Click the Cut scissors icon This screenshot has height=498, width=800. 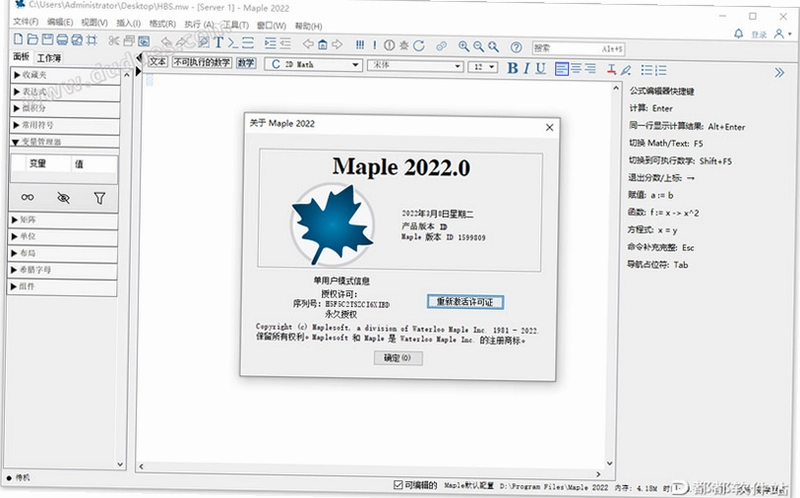coord(114,41)
